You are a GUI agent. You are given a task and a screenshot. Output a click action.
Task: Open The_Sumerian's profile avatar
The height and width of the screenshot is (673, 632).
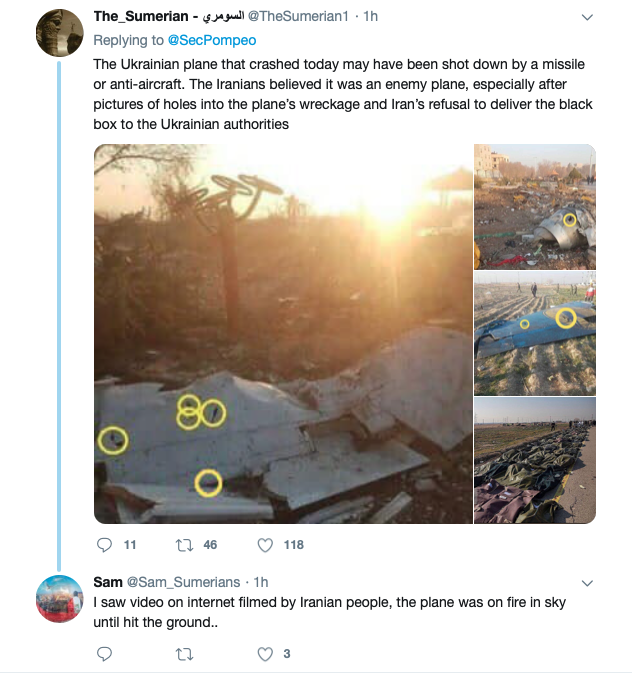pyautogui.click(x=59, y=35)
